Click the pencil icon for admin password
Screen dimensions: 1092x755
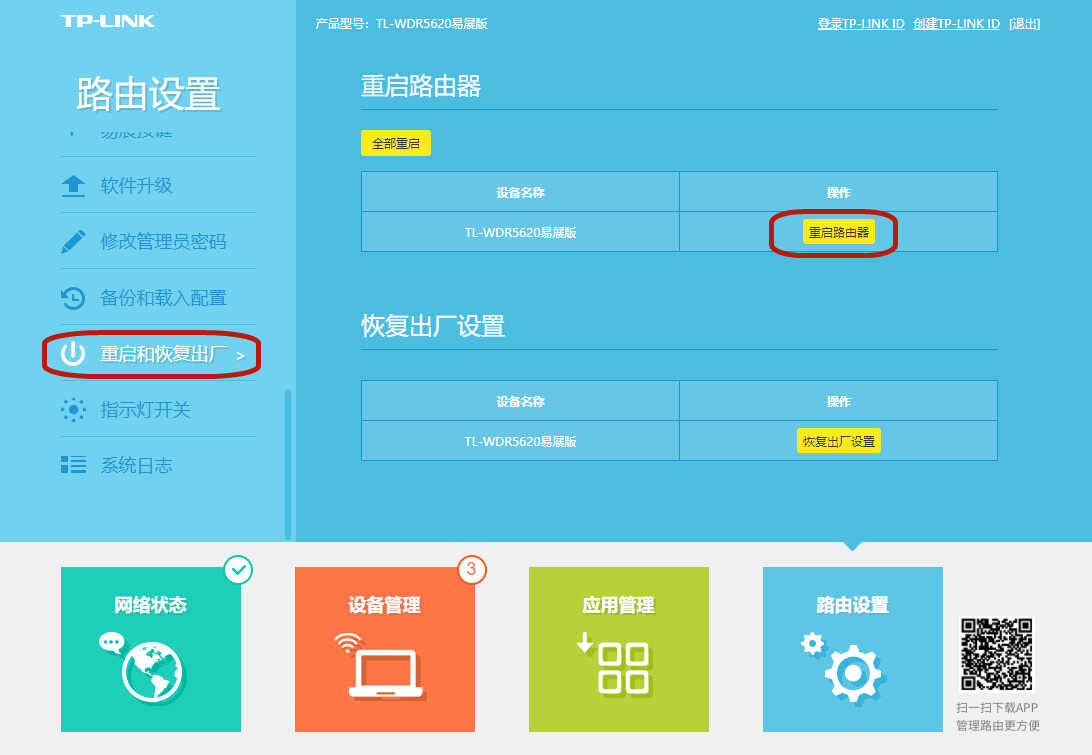(x=73, y=242)
